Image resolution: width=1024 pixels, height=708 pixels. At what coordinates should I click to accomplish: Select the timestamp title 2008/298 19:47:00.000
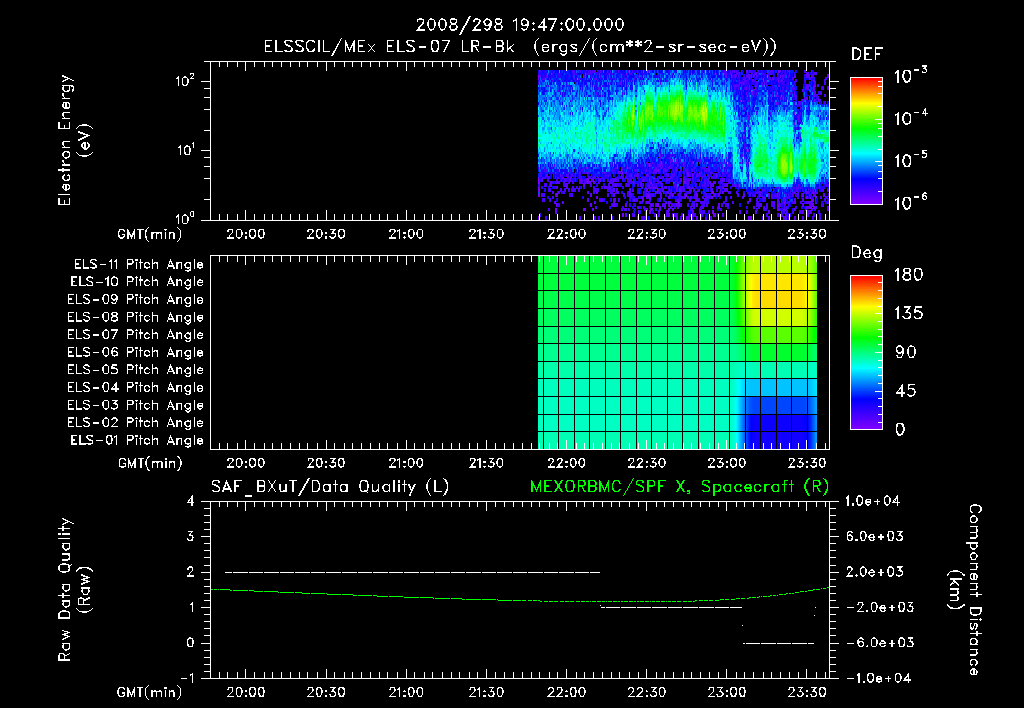pyautogui.click(x=520, y=25)
